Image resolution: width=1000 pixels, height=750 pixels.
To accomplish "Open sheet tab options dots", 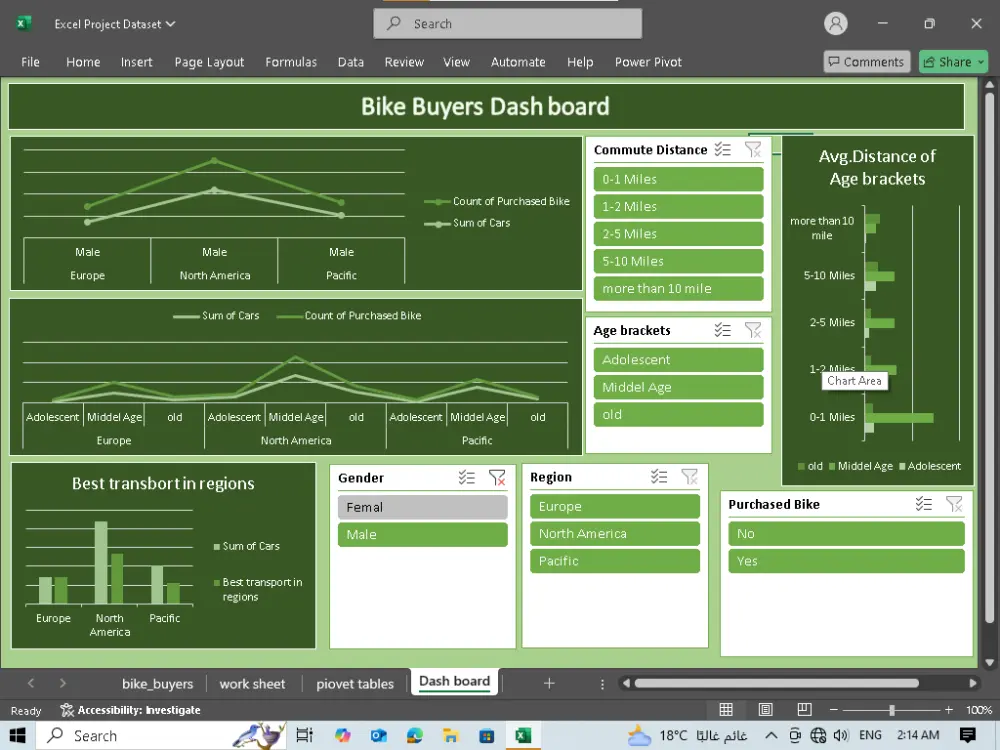I will (602, 684).
